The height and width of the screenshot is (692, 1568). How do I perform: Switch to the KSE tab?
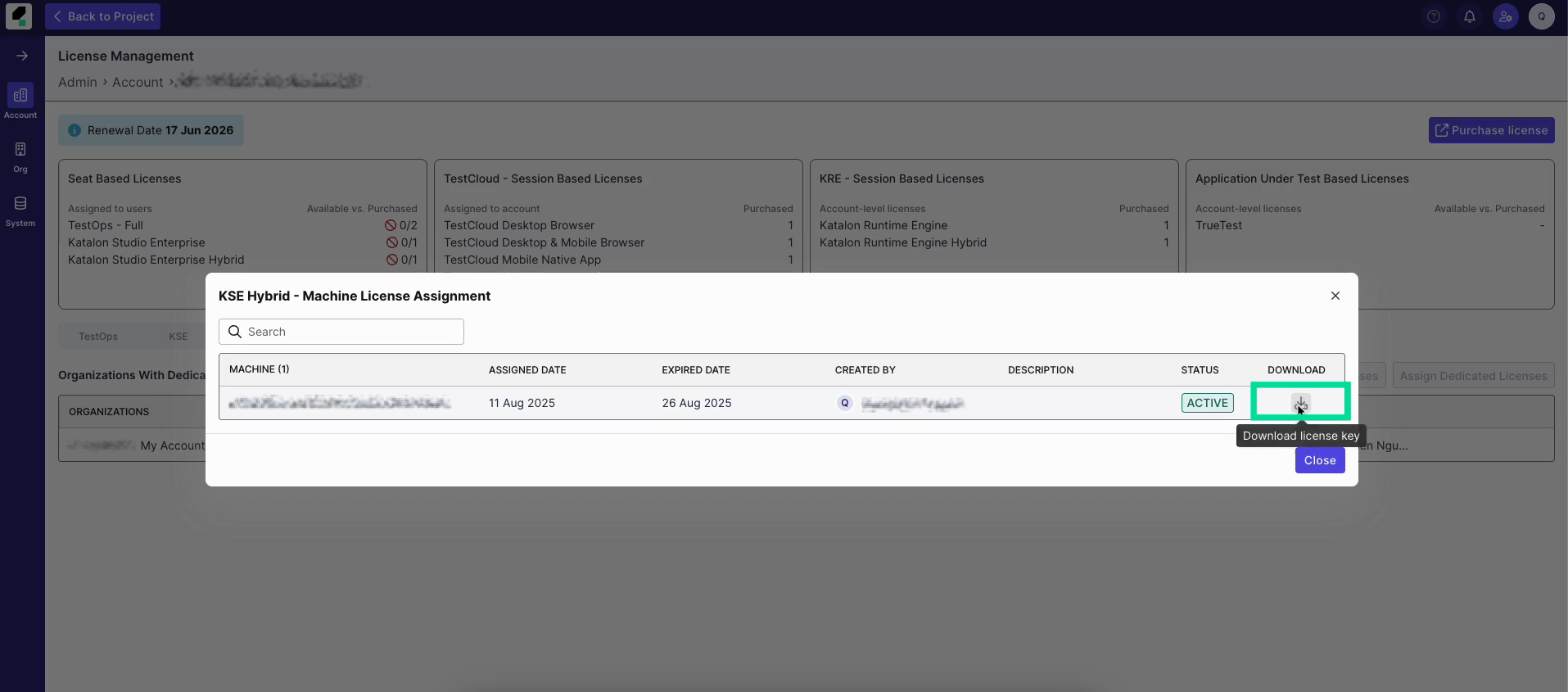pyautogui.click(x=178, y=337)
